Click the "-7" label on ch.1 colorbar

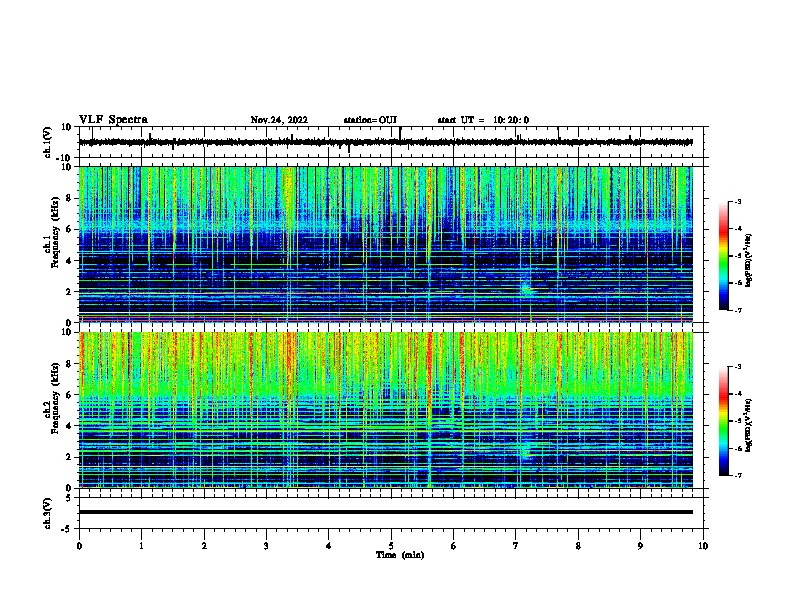click(x=738, y=310)
